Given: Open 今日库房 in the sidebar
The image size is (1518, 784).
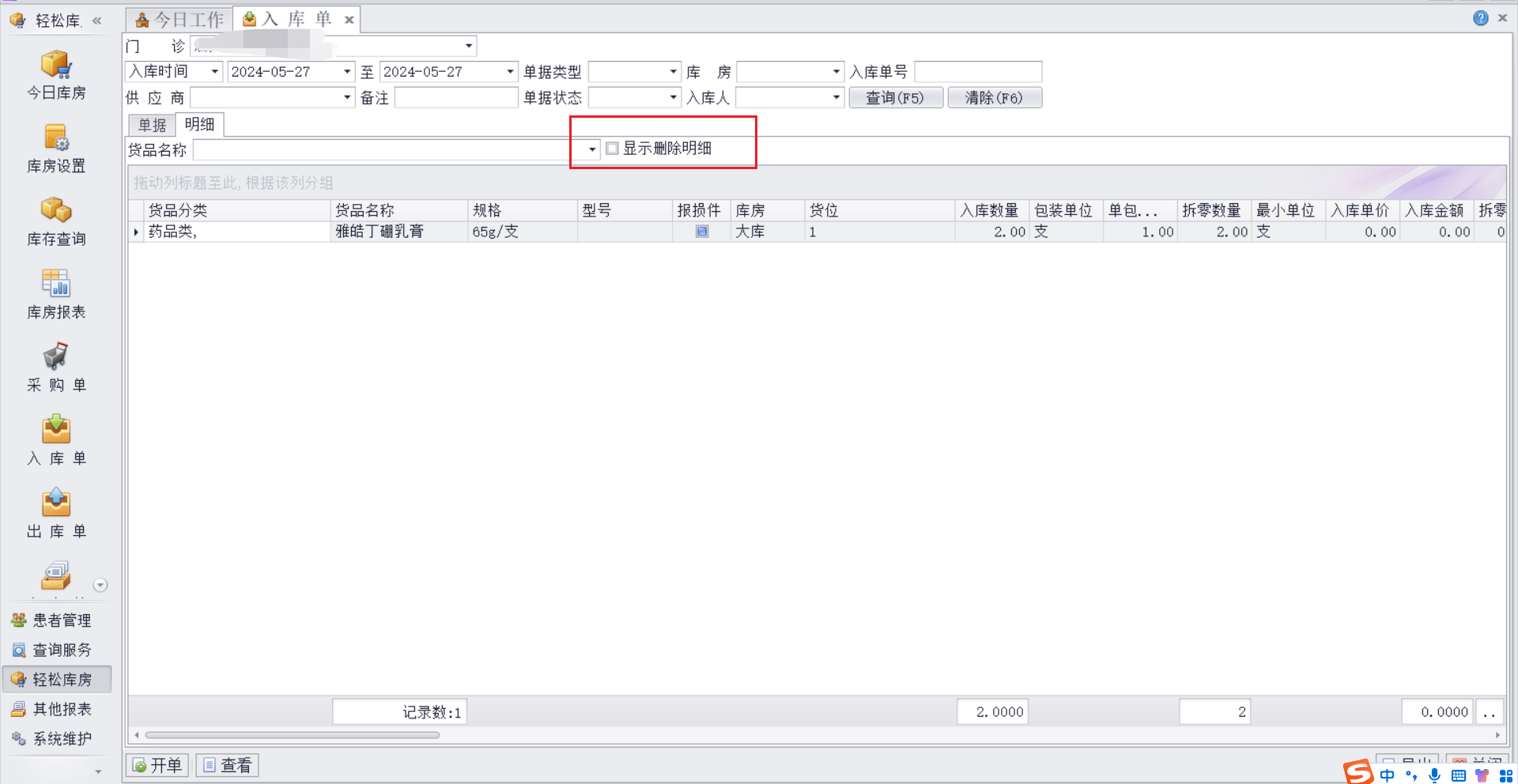Looking at the screenshot, I should click(56, 76).
